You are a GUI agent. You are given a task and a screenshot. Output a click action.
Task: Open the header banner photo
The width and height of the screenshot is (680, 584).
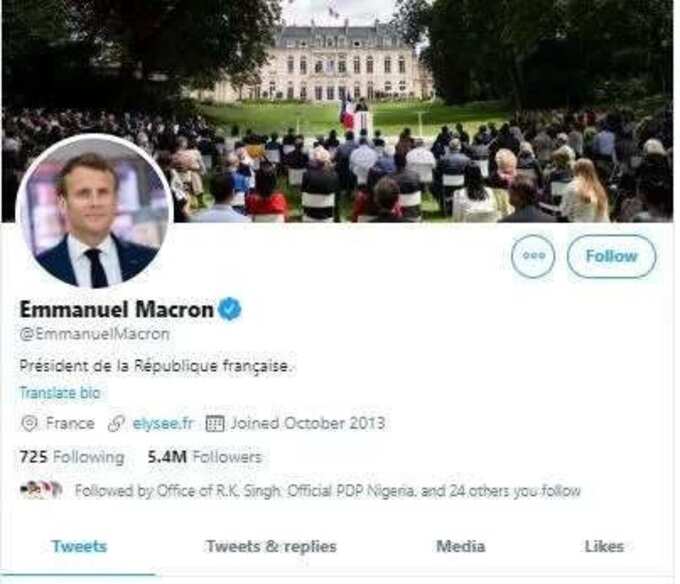pos(338,111)
